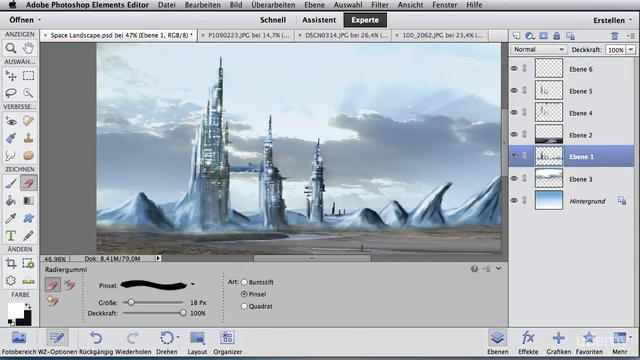Choose the Background Eraser variant
Screen dimensions: 640x360
click(69, 285)
